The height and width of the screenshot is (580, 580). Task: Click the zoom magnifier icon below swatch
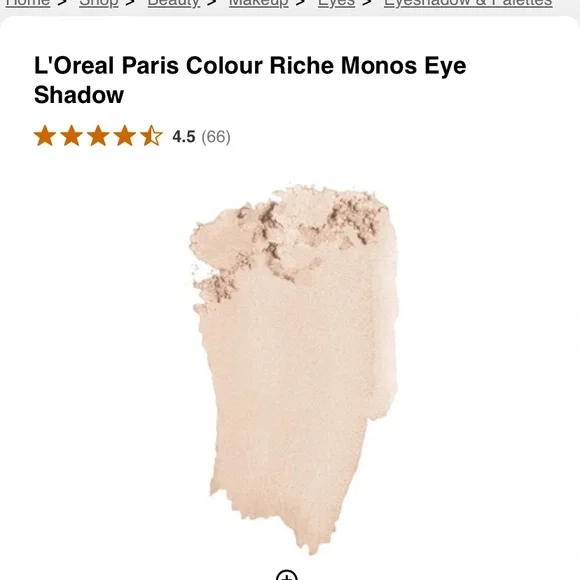pos(287,575)
